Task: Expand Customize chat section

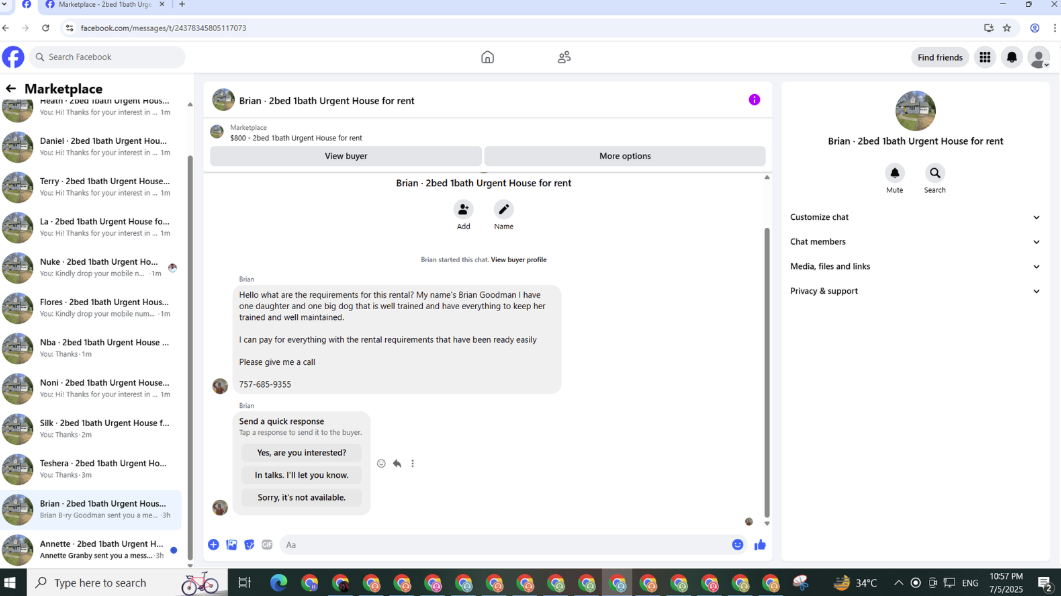Action: (915, 217)
